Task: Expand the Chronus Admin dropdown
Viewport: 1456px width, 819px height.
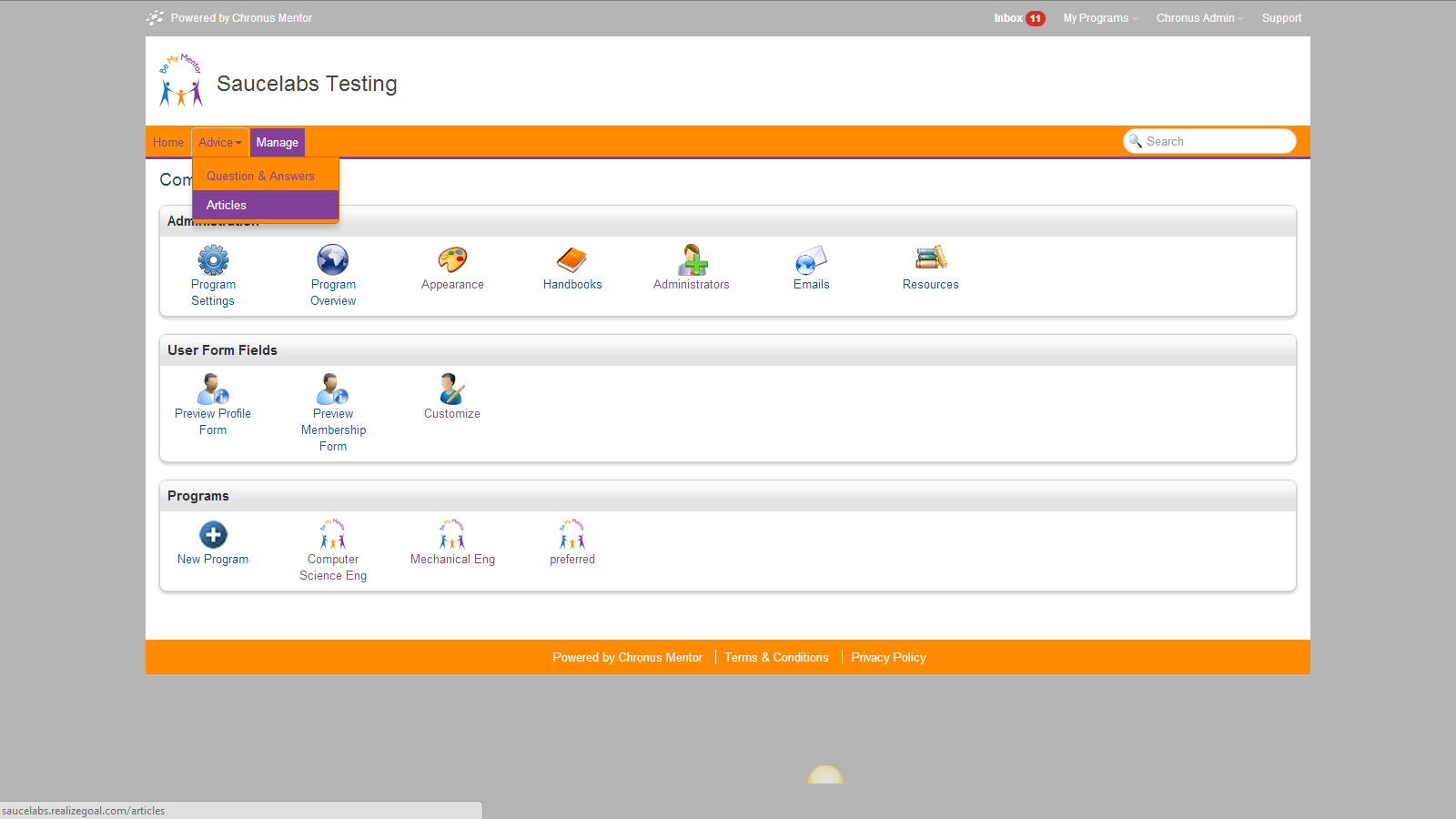Action: click(x=1198, y=18)
